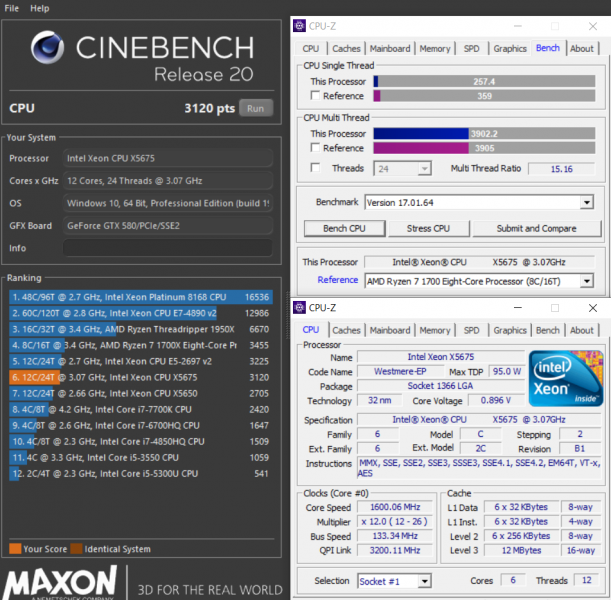Open the Socket #1 selection dropdown
This screenshot has width=611, height=600.
click(x=424, y=581)
